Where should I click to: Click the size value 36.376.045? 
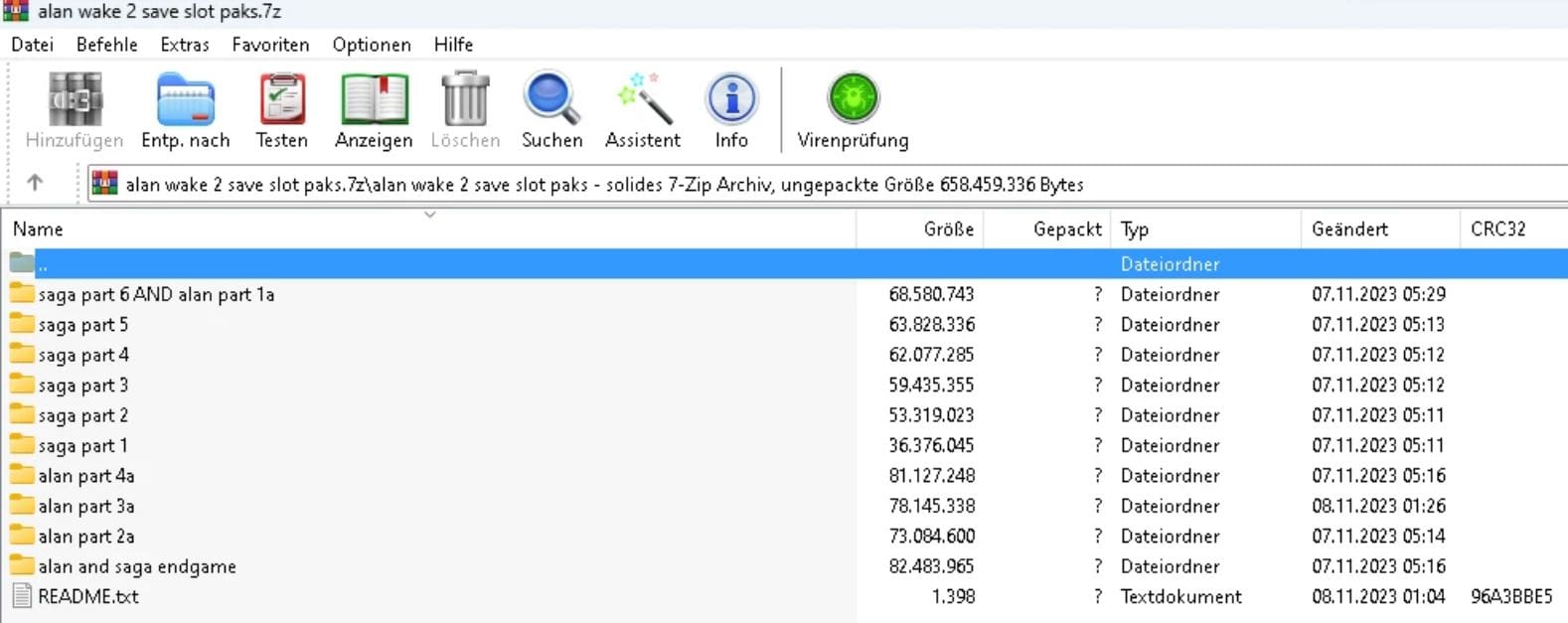pos(931,445)
